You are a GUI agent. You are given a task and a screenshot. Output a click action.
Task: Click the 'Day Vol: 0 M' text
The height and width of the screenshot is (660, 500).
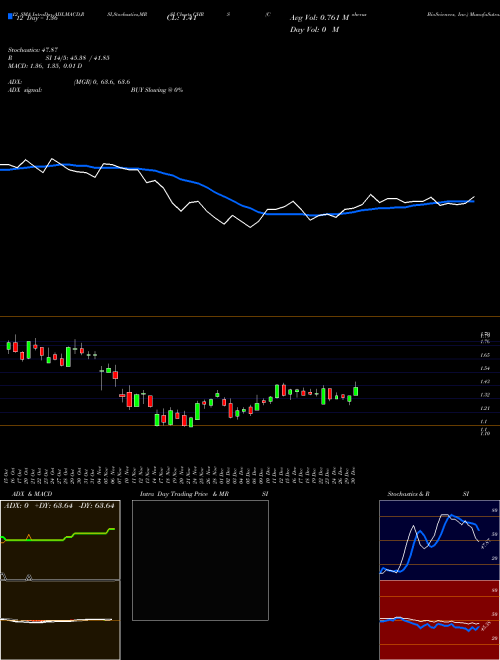coord(314,30)
